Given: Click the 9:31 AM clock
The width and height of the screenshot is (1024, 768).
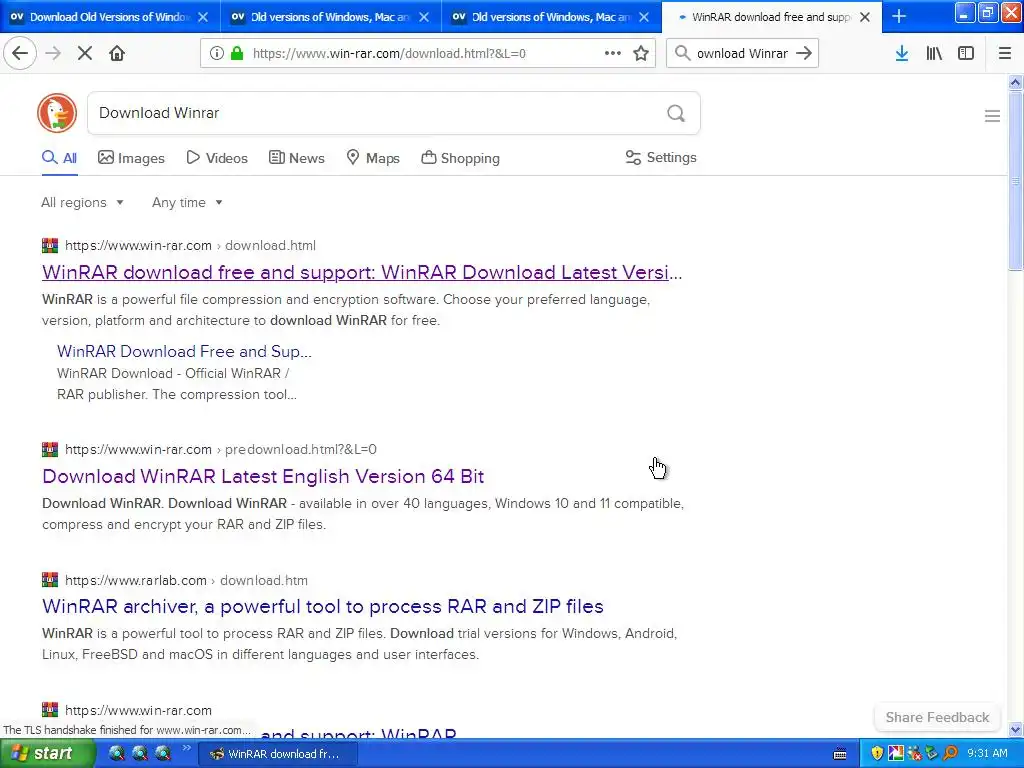Looking at the screenshot, I should coord(987,754).
